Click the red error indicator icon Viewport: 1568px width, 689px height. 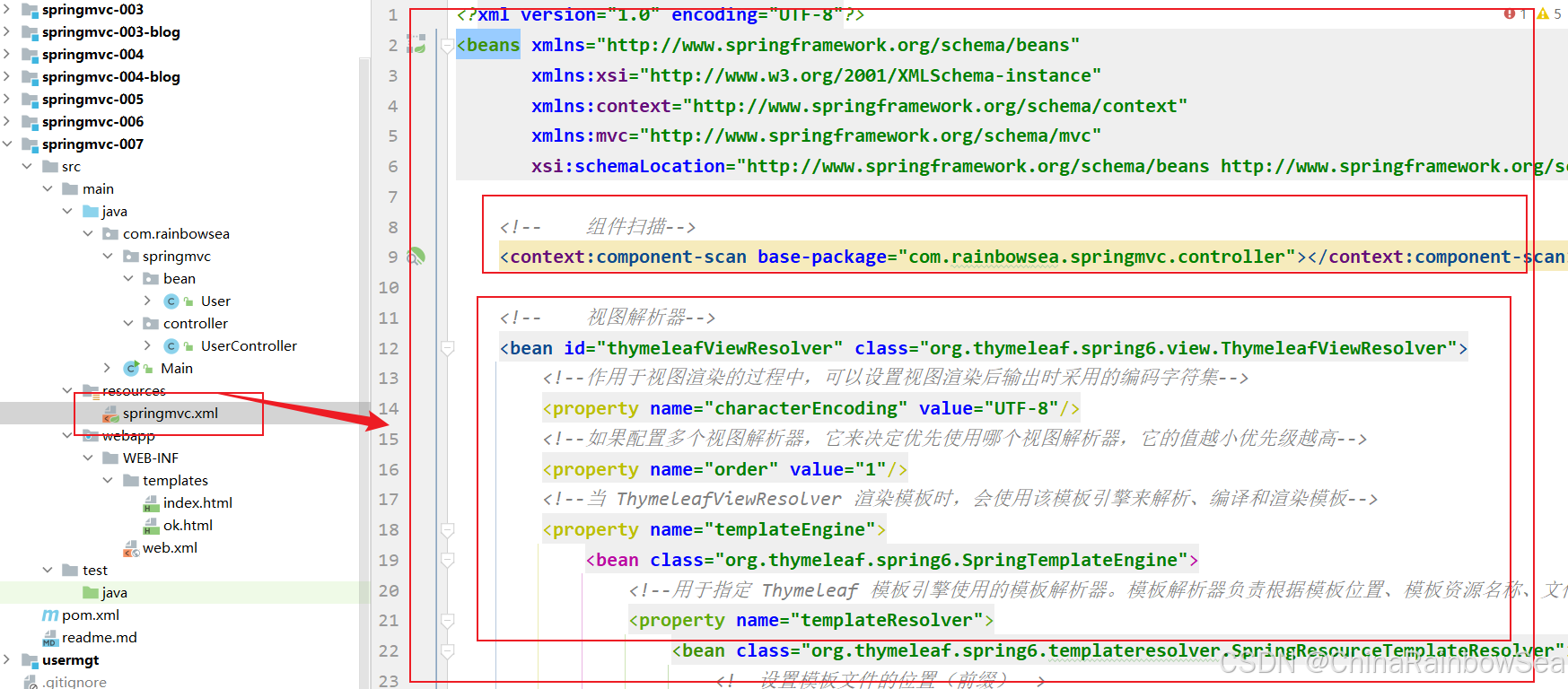[x=1510, y=13]
